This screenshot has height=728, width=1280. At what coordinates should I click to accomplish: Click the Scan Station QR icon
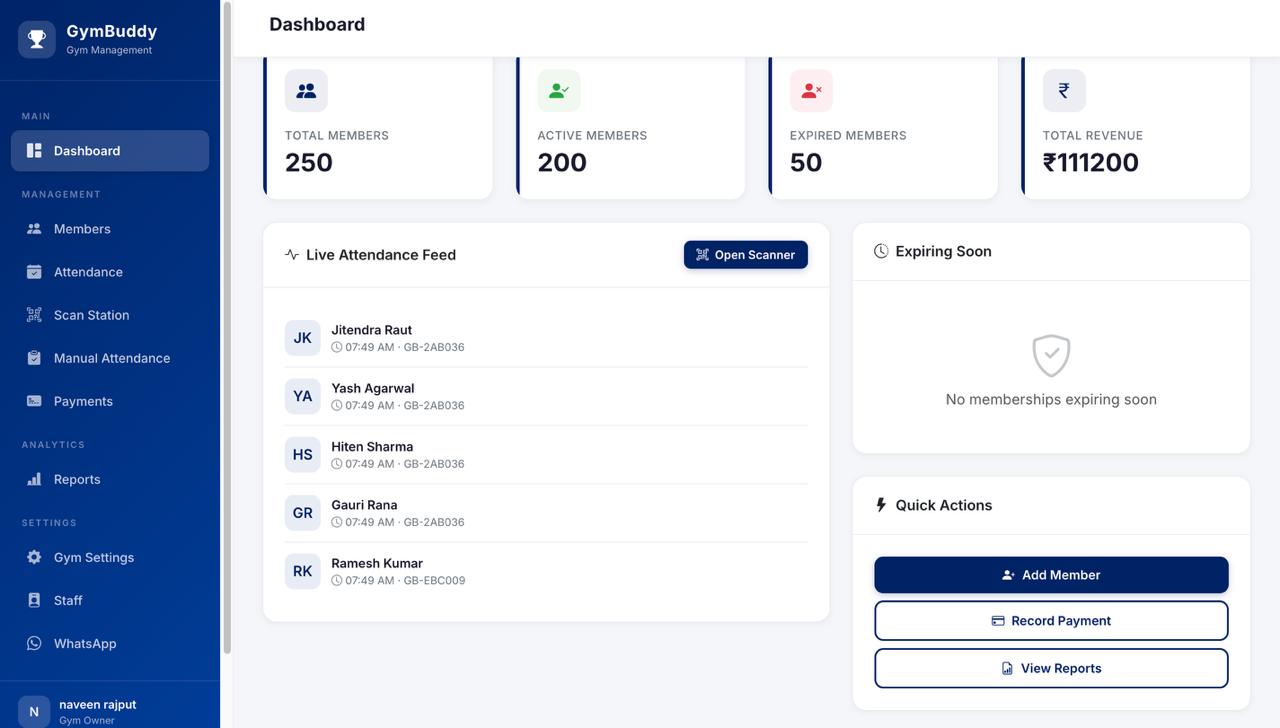(x=34, y=315)
